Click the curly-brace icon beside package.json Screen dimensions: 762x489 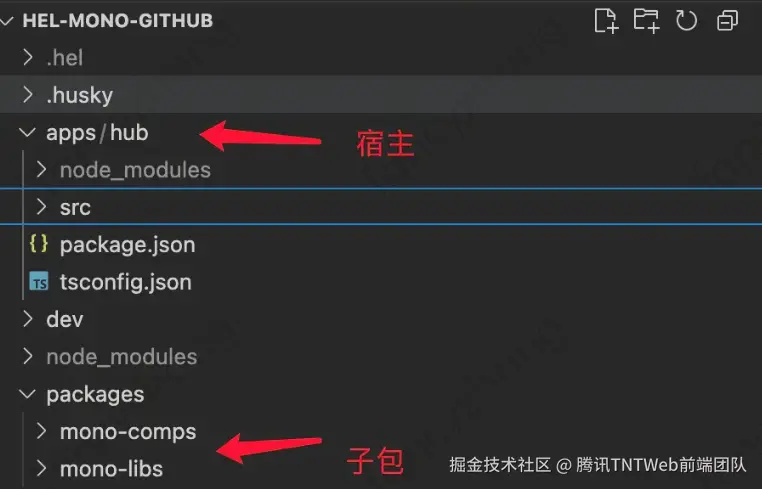click(x=39, y=244)
